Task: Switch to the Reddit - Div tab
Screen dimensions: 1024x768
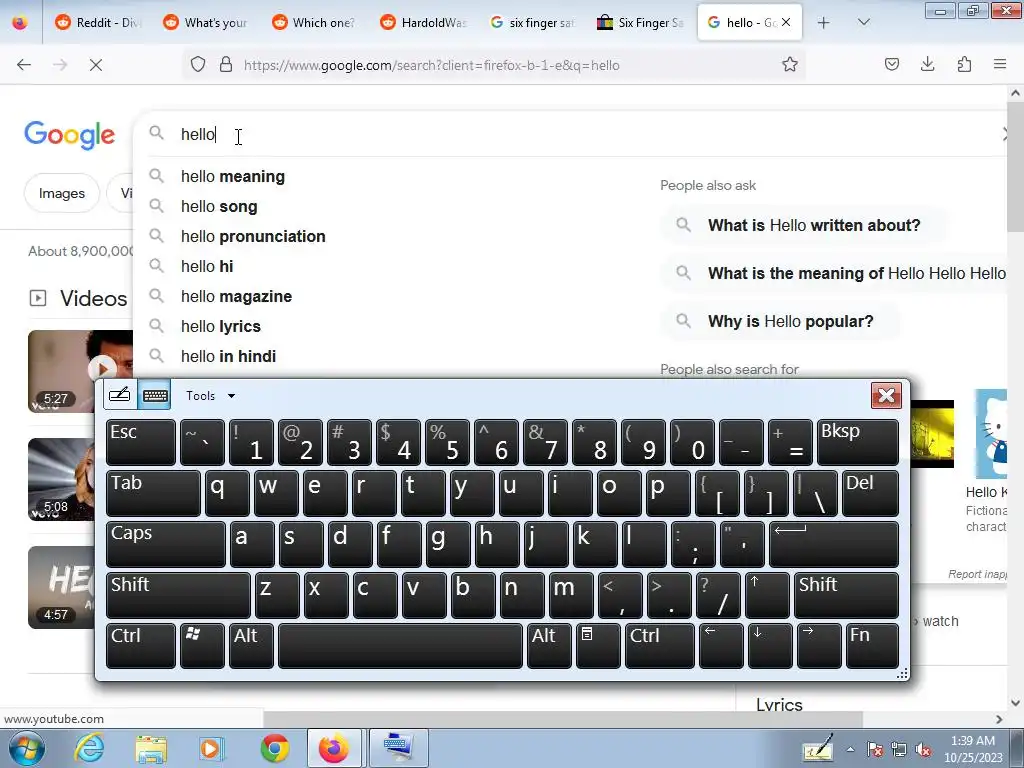Action: (x=98, y=22)
